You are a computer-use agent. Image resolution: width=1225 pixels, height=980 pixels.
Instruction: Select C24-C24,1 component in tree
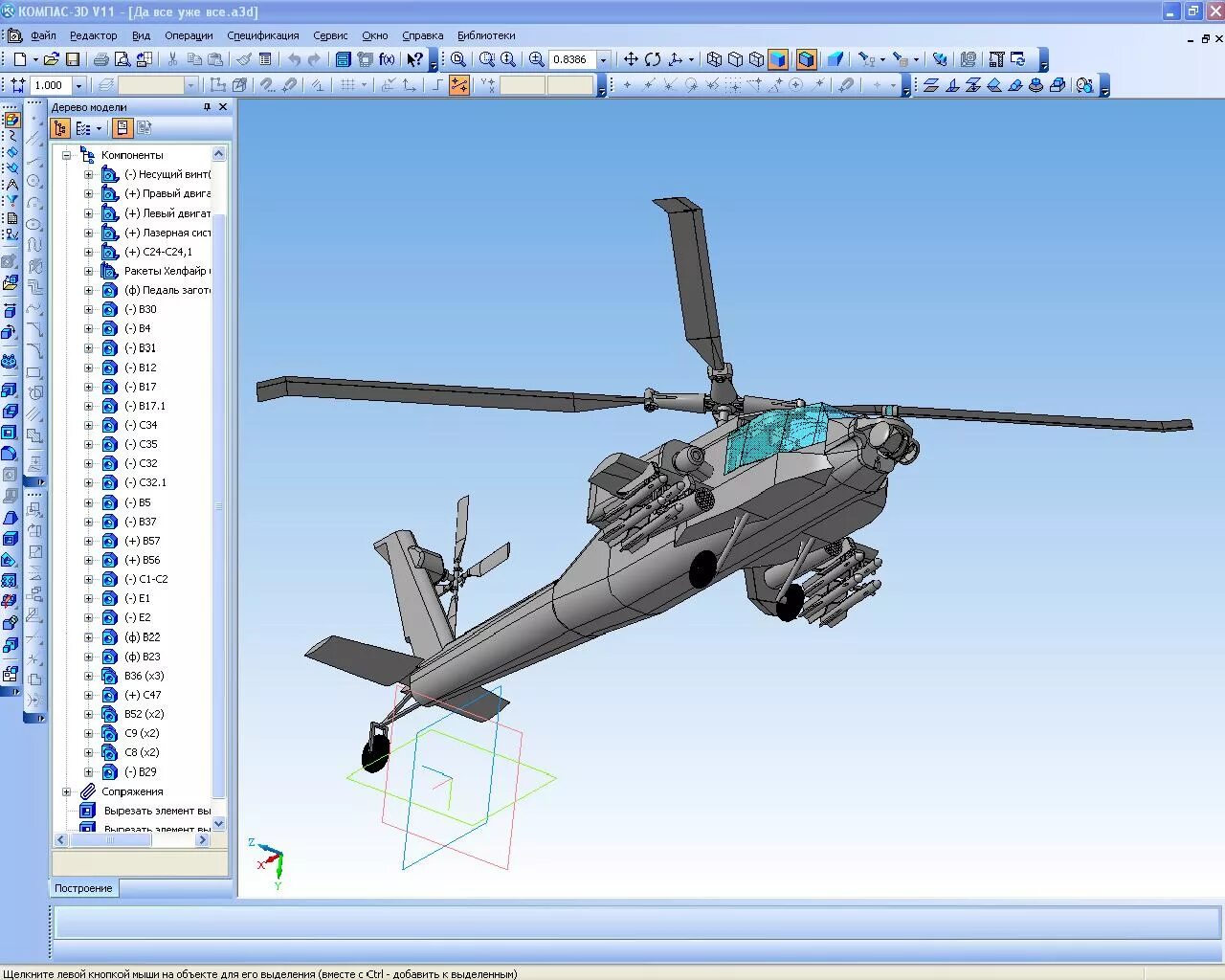pos(158,252)
